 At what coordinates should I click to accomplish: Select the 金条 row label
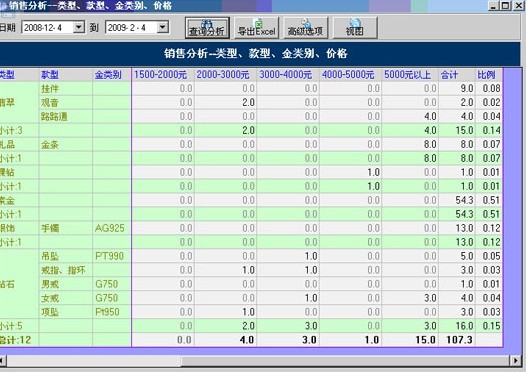pos(50,145)
